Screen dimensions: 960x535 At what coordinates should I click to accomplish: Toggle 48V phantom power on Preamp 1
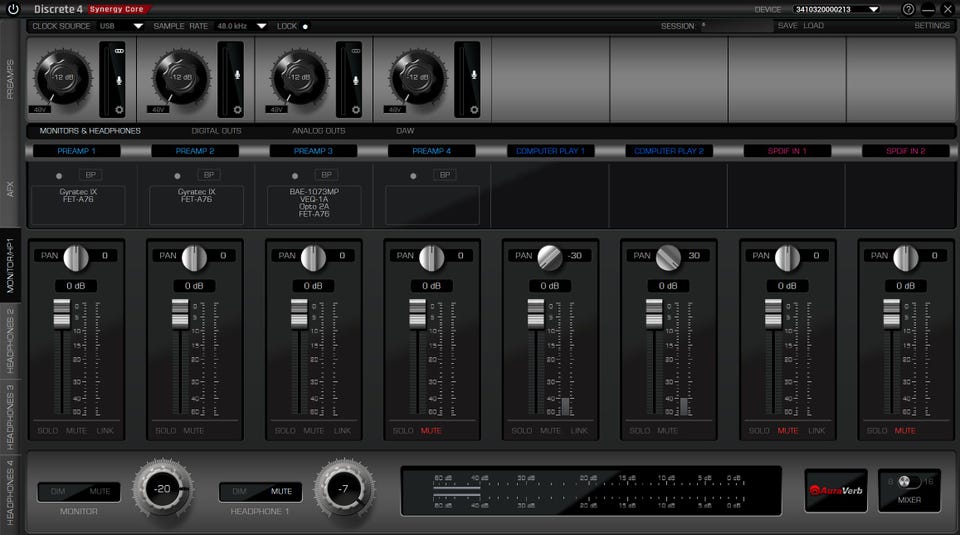click(40, 109)
